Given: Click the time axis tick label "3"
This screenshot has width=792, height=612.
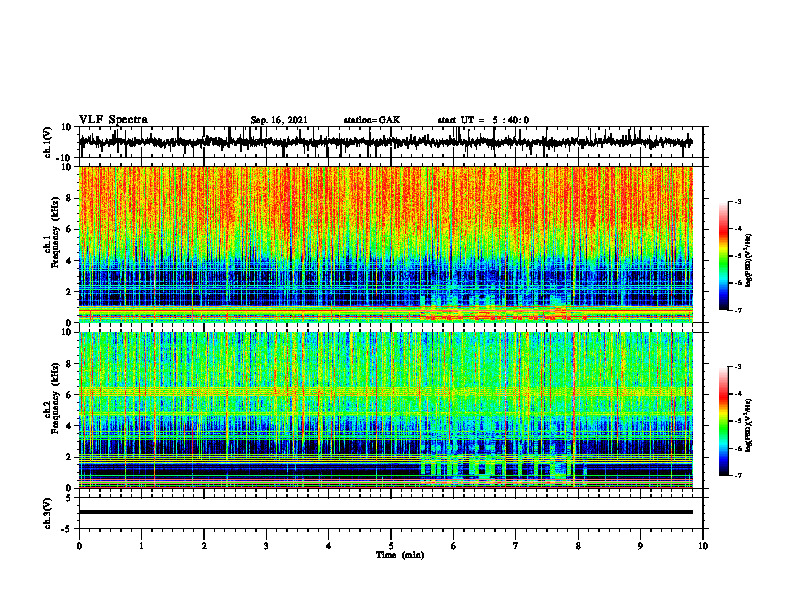Looking at the screenshot, I should click(x=266, y=546).
